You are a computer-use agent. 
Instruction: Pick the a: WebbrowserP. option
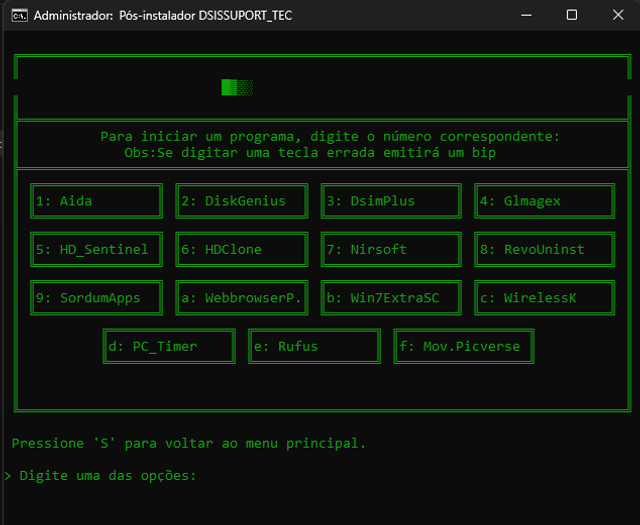coord(241,297)
